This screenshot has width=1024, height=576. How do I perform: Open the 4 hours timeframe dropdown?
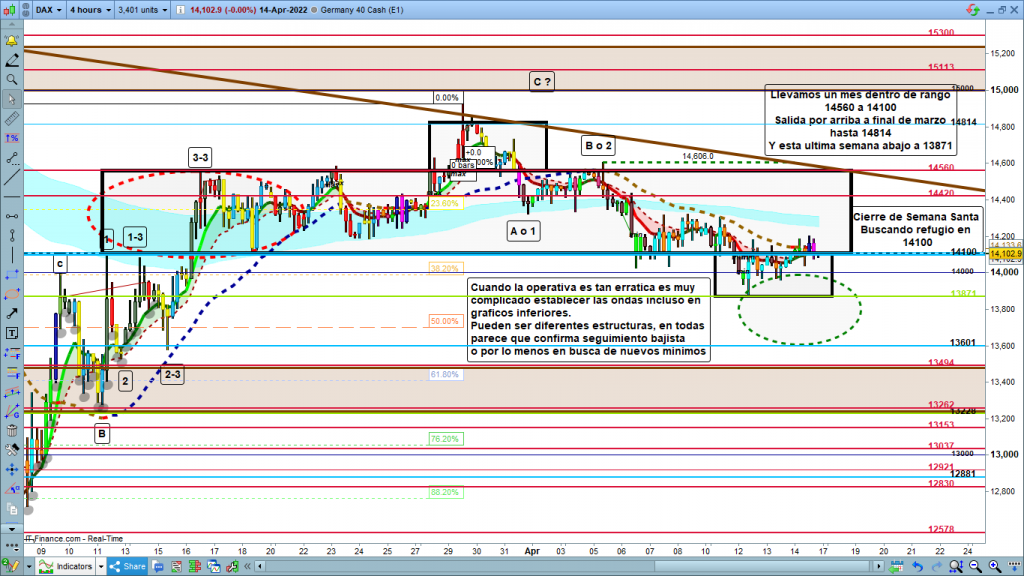(x=89, y=9)
